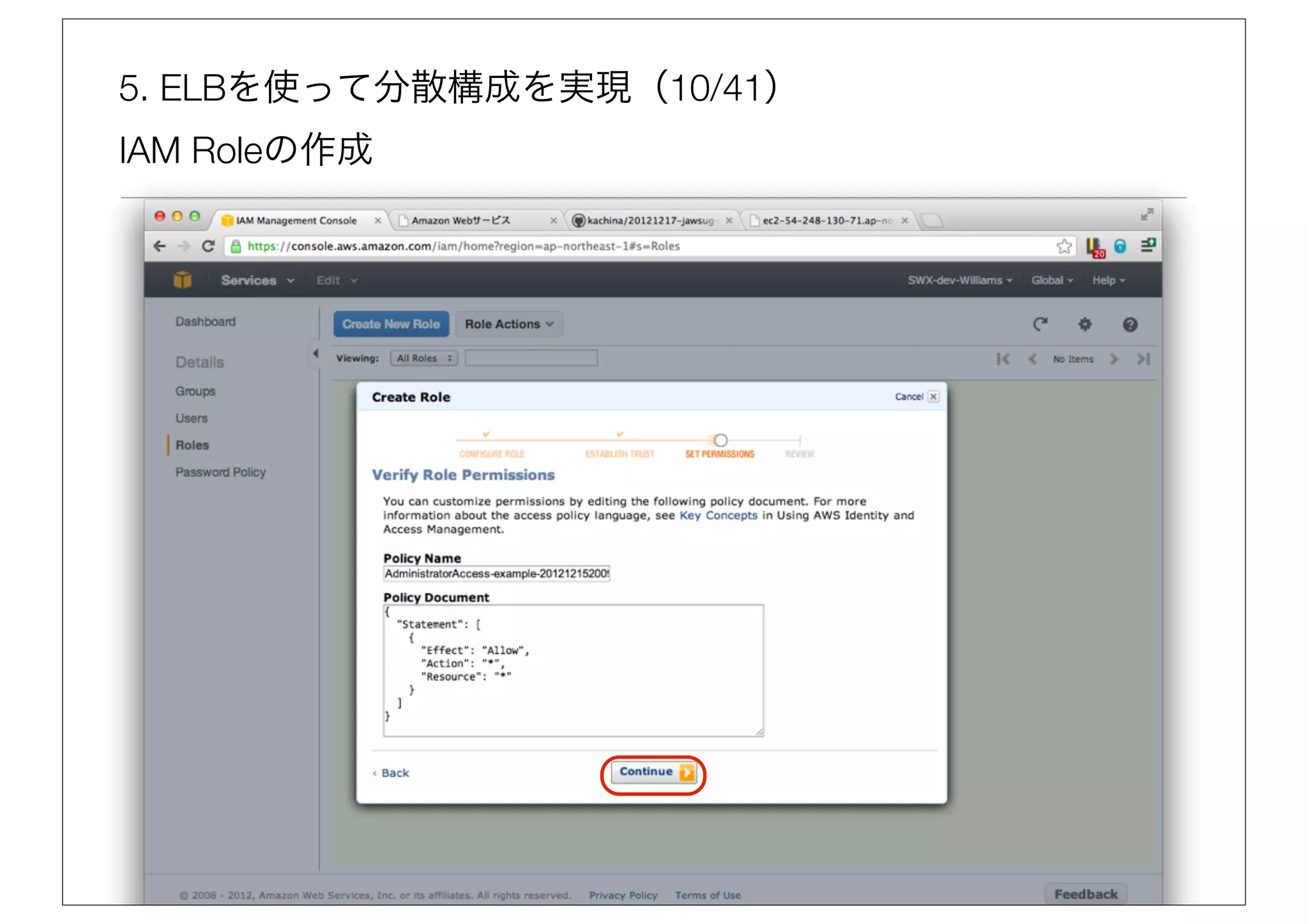The image size is (1308, 924).
Task: Close the Create Role dialog with the X
Action: coord(933,397)
